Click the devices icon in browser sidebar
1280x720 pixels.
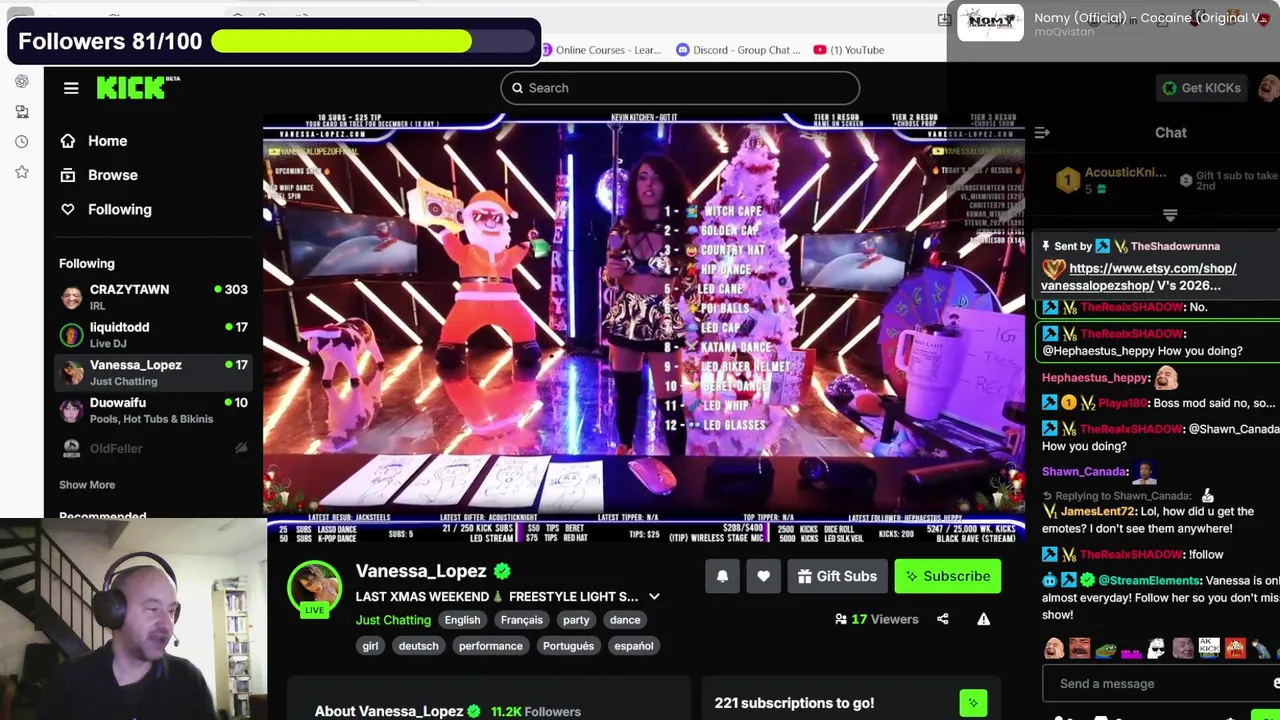tap(22, 111)
